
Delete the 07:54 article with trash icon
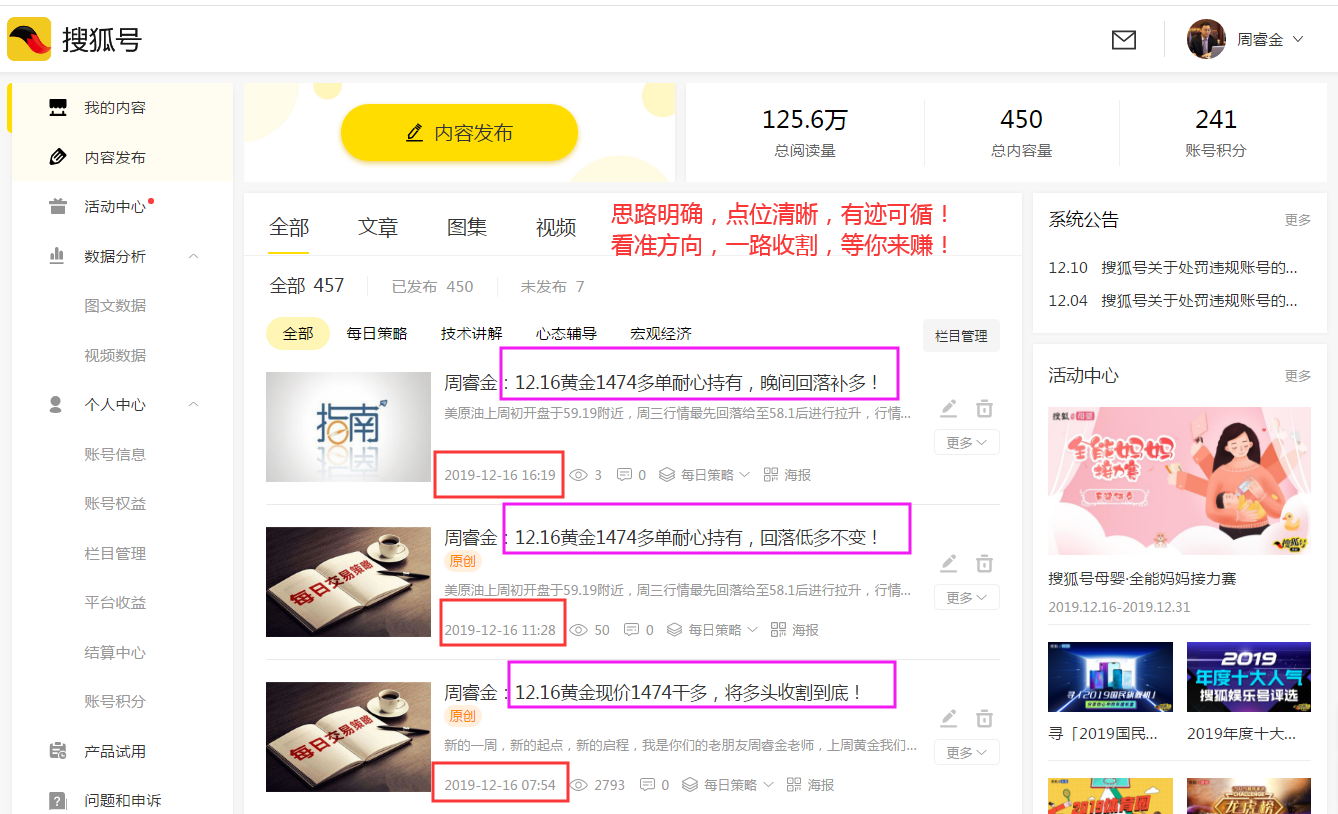click(985, 718)
